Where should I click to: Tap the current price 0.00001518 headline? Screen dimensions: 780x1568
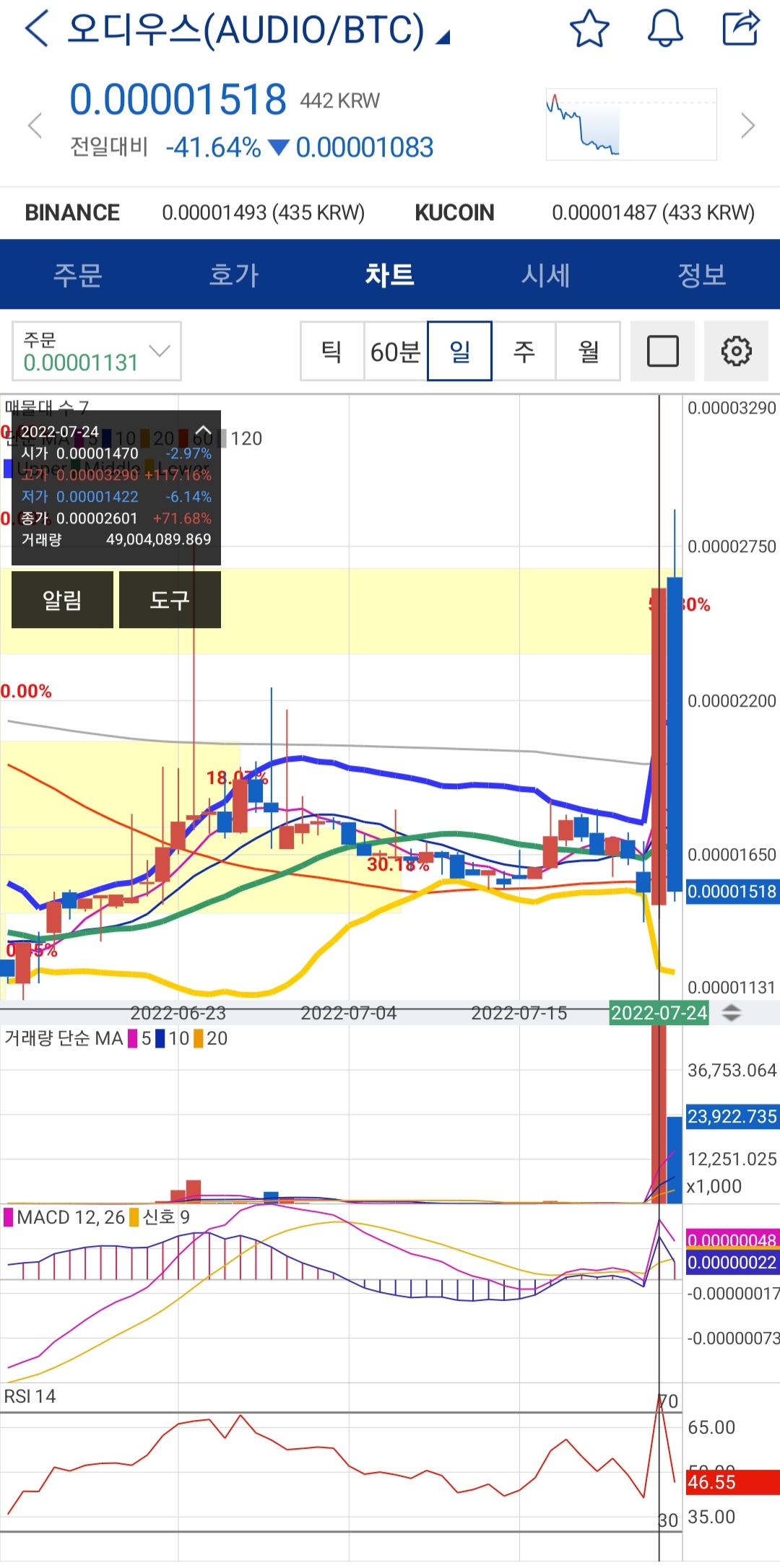[x=178, y=99]
